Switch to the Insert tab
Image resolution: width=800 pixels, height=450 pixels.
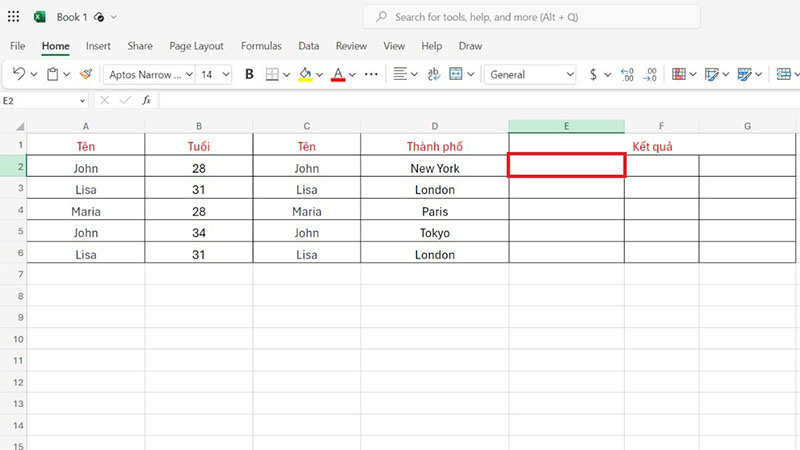point(98,46)
